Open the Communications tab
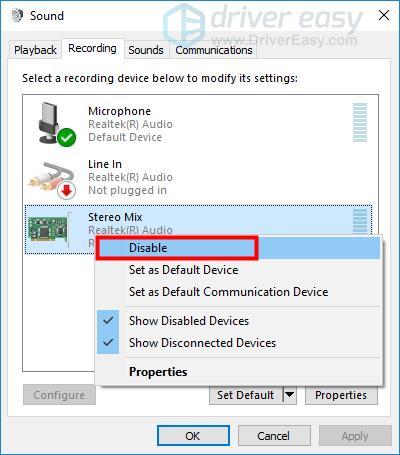400x455 pixels. (214, 50)
